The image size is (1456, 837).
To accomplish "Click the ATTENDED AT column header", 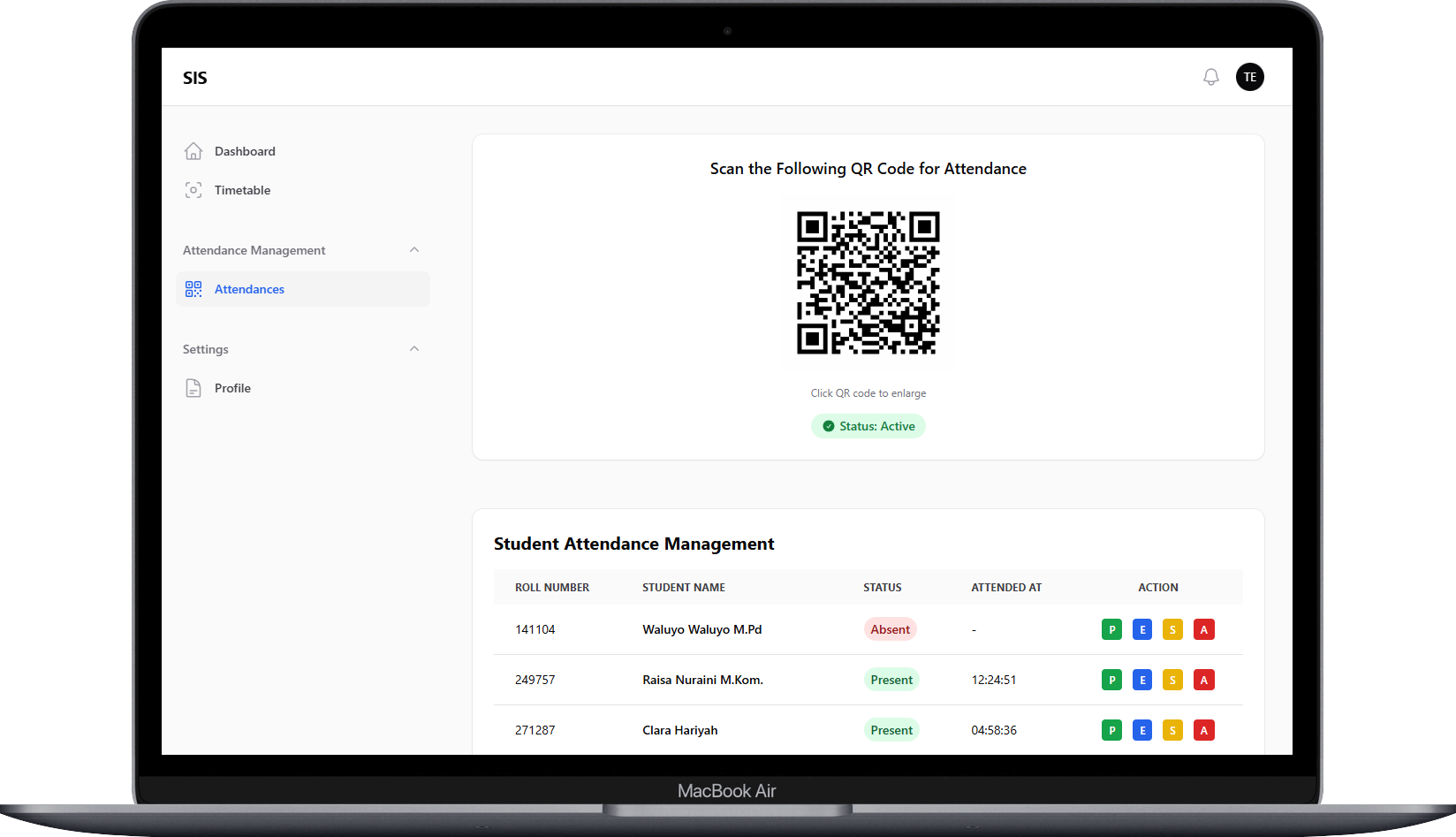I will pos(1006,587).
